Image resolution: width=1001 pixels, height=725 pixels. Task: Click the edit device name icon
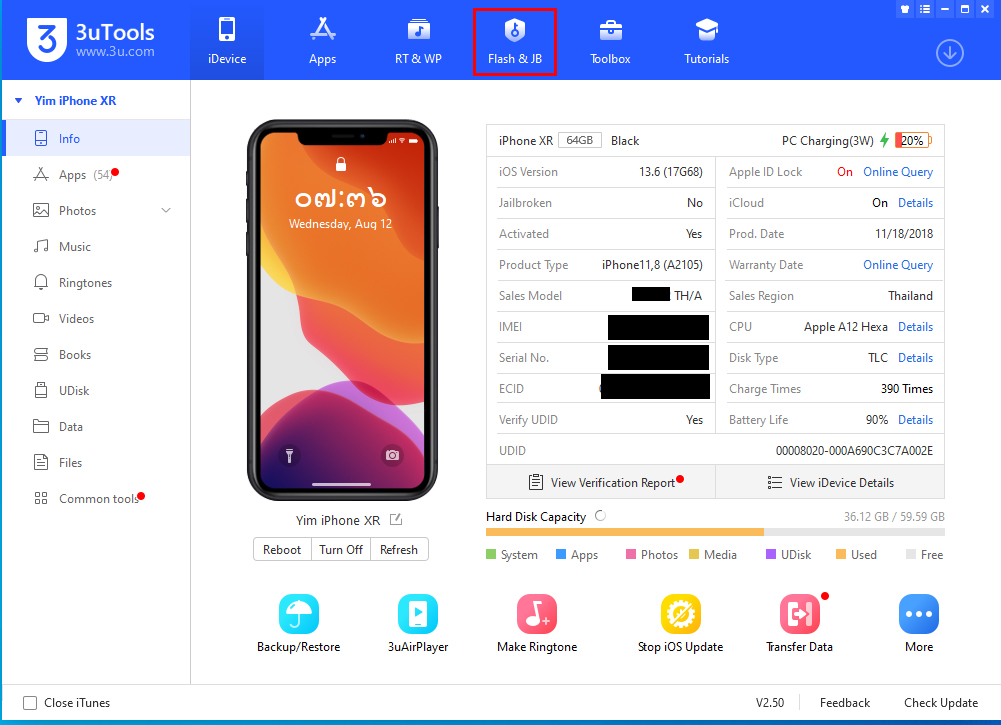tap(396, 520)
